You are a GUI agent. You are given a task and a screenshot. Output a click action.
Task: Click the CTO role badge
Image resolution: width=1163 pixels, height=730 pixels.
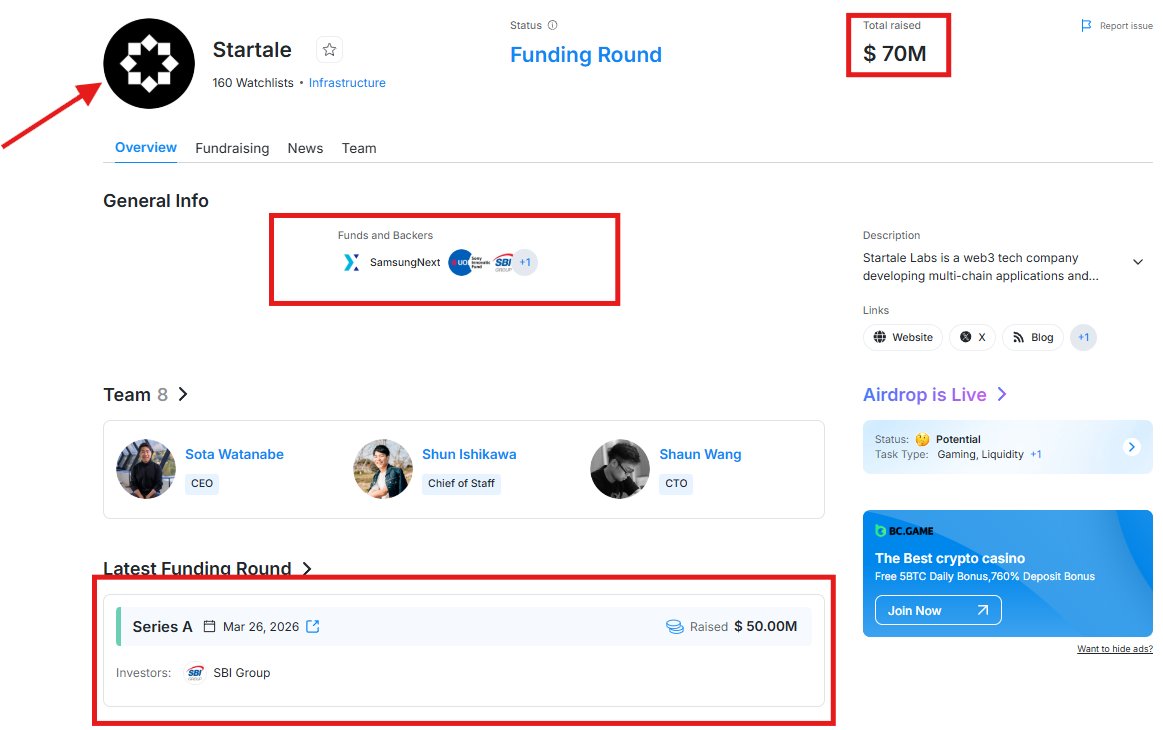coord(676,484)
